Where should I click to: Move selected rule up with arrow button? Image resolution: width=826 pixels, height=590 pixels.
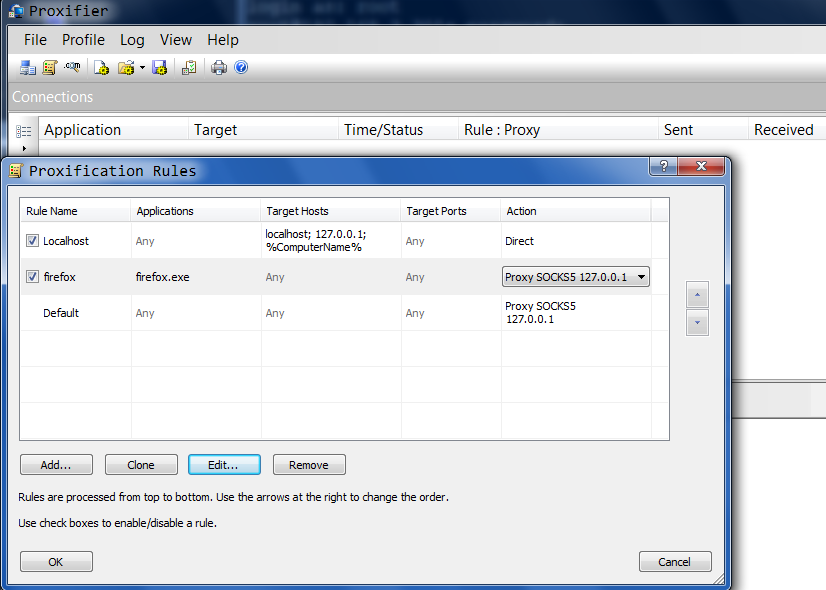[x=697, y=294]
